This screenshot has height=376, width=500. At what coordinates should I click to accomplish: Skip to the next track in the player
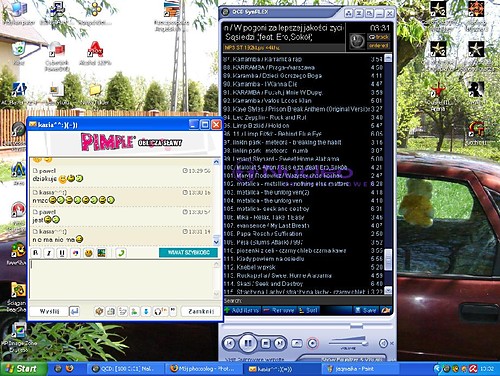pyautogui.click(x=280, y=343)
